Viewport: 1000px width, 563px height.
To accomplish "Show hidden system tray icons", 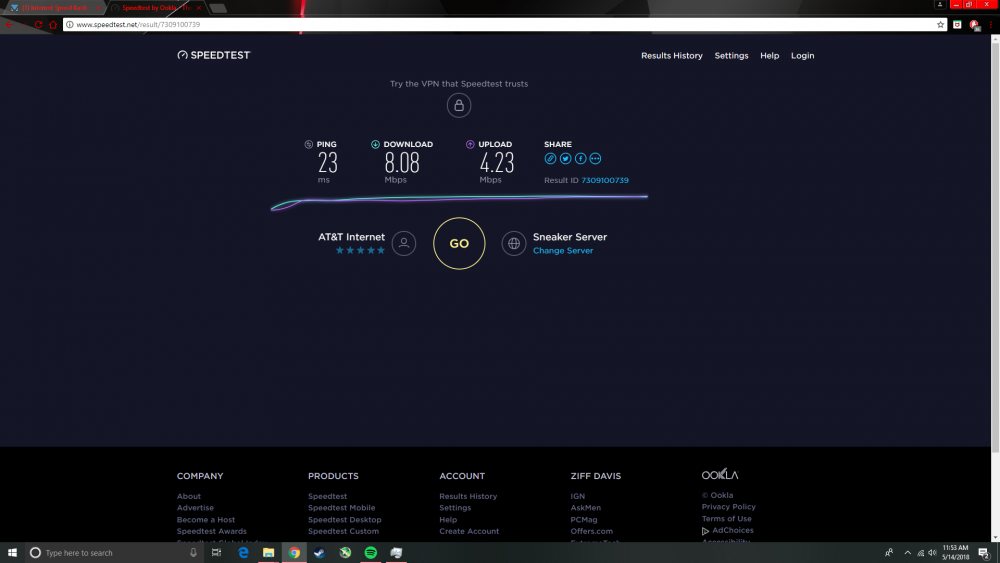I will pos(908,553).
